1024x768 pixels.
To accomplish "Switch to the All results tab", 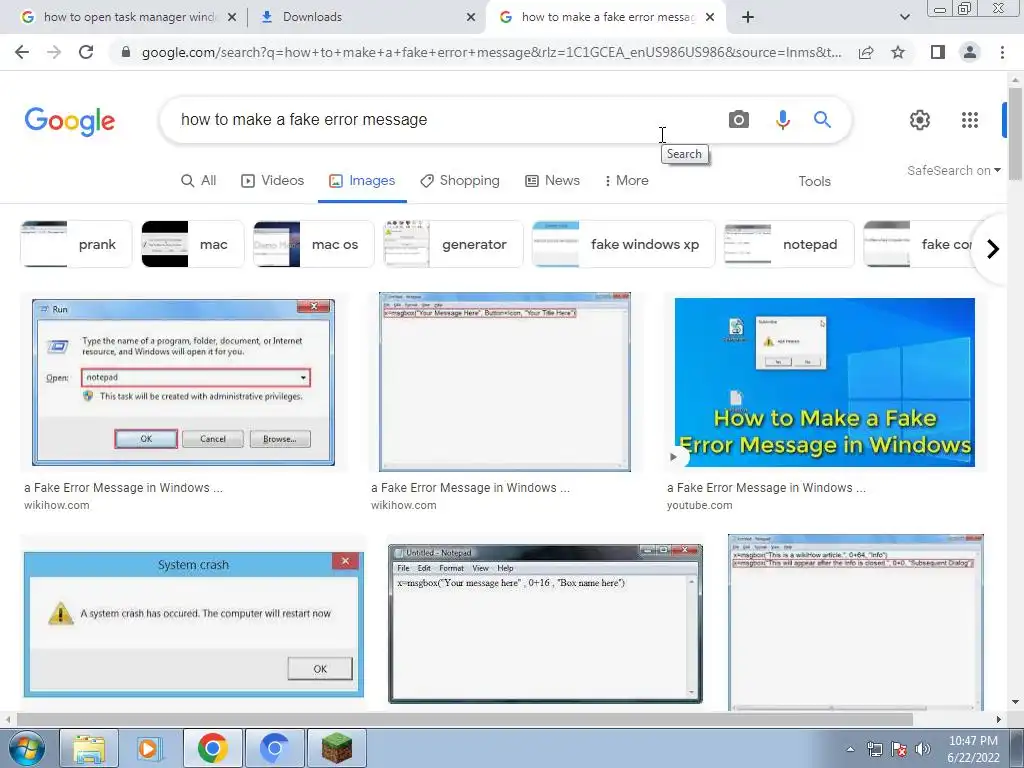I will 199,181.
